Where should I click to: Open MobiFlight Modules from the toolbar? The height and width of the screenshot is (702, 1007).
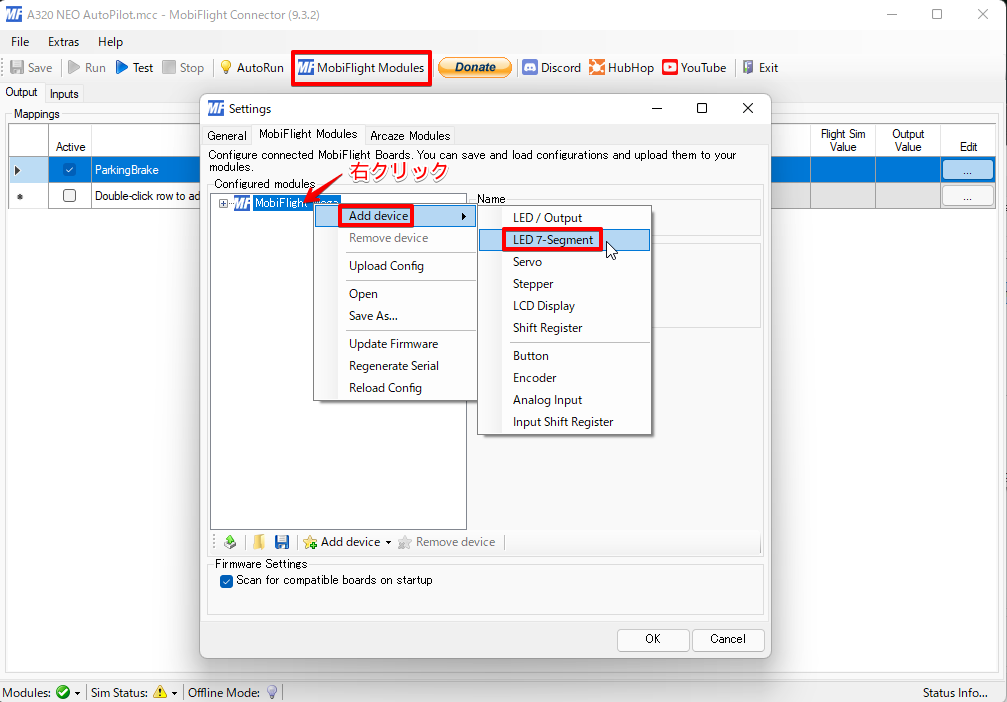tap(361, 67)
